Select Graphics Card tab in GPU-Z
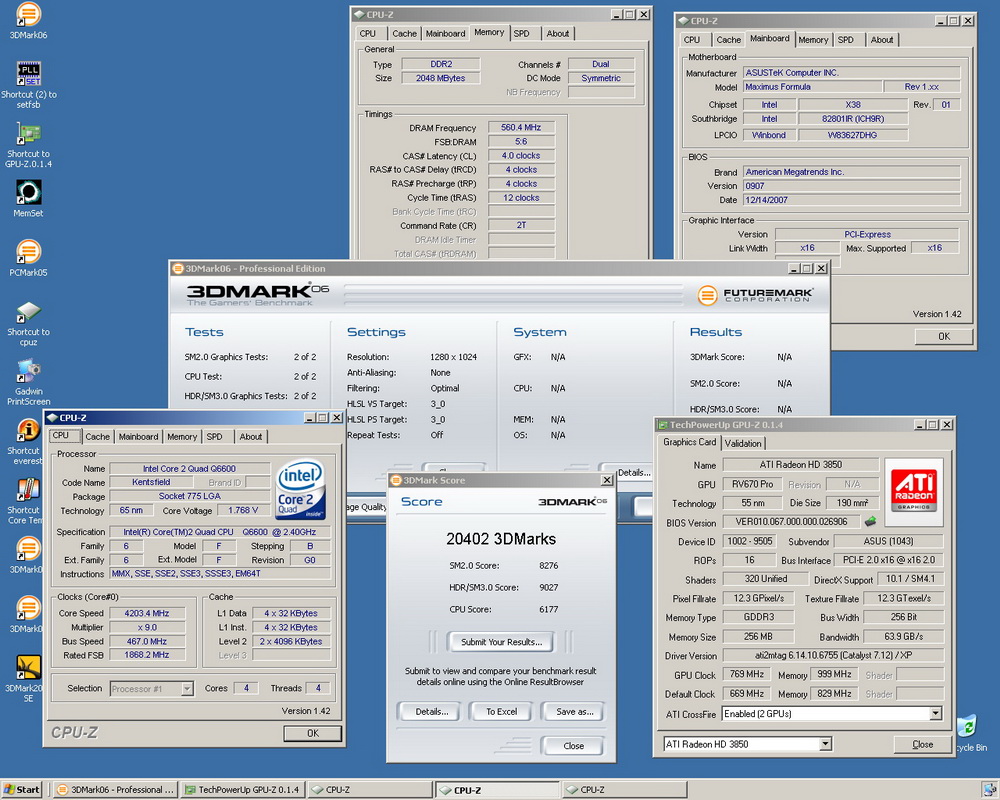This screenshot has width=1000, height=800. tap(689, 442)
